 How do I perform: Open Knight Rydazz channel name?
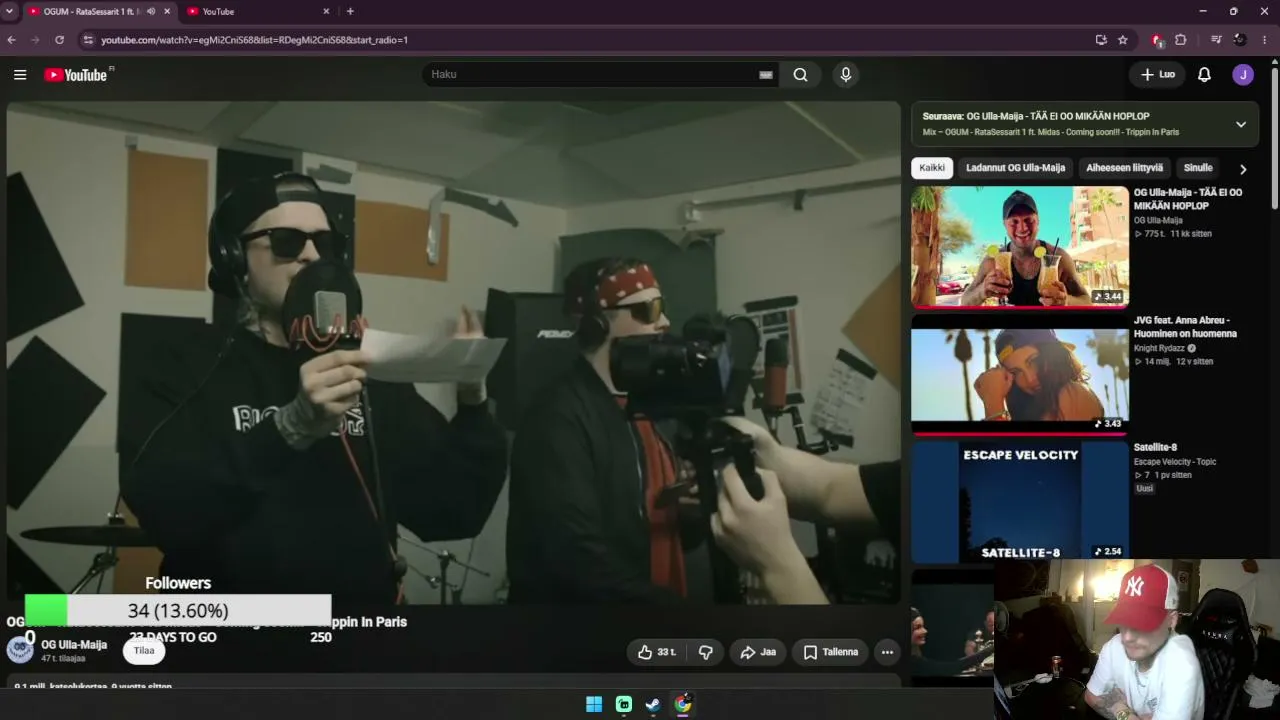coord(1159,348)
